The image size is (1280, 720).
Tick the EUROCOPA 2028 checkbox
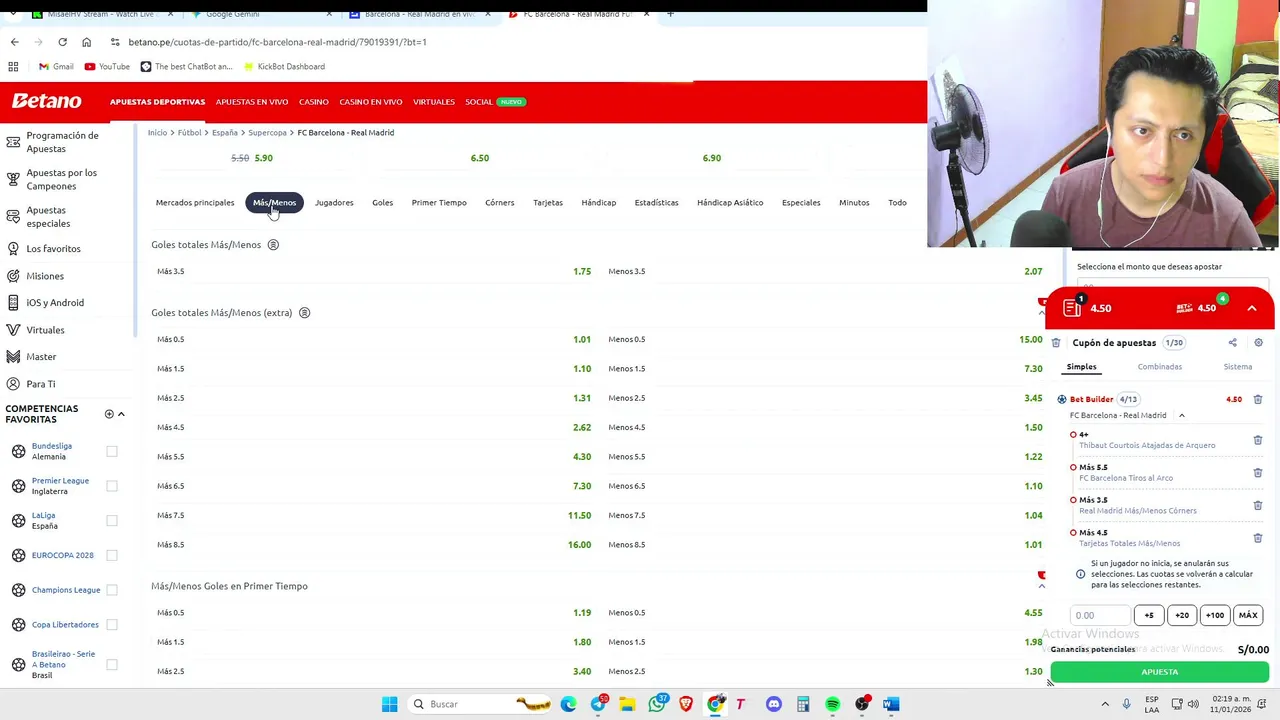click(112, 555)
